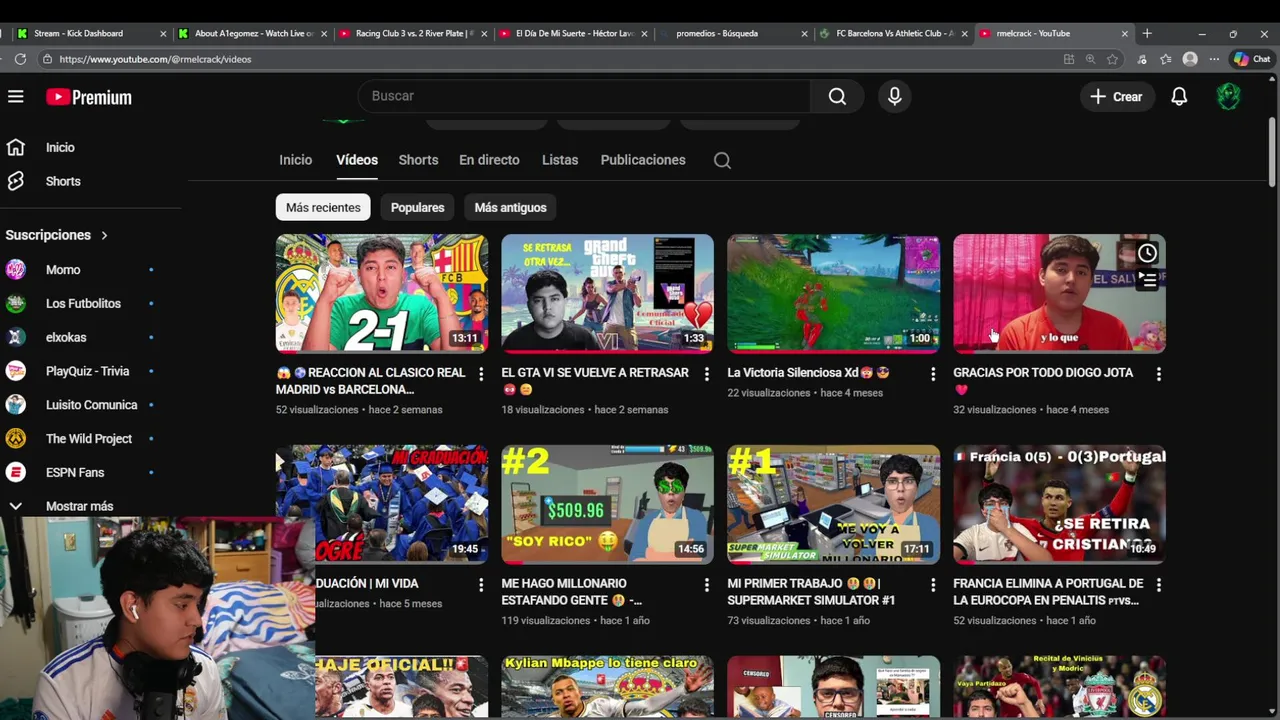The image size is (1280, 720).
Task: Open The Wild Project channel avatar
Action: point(16,439)
